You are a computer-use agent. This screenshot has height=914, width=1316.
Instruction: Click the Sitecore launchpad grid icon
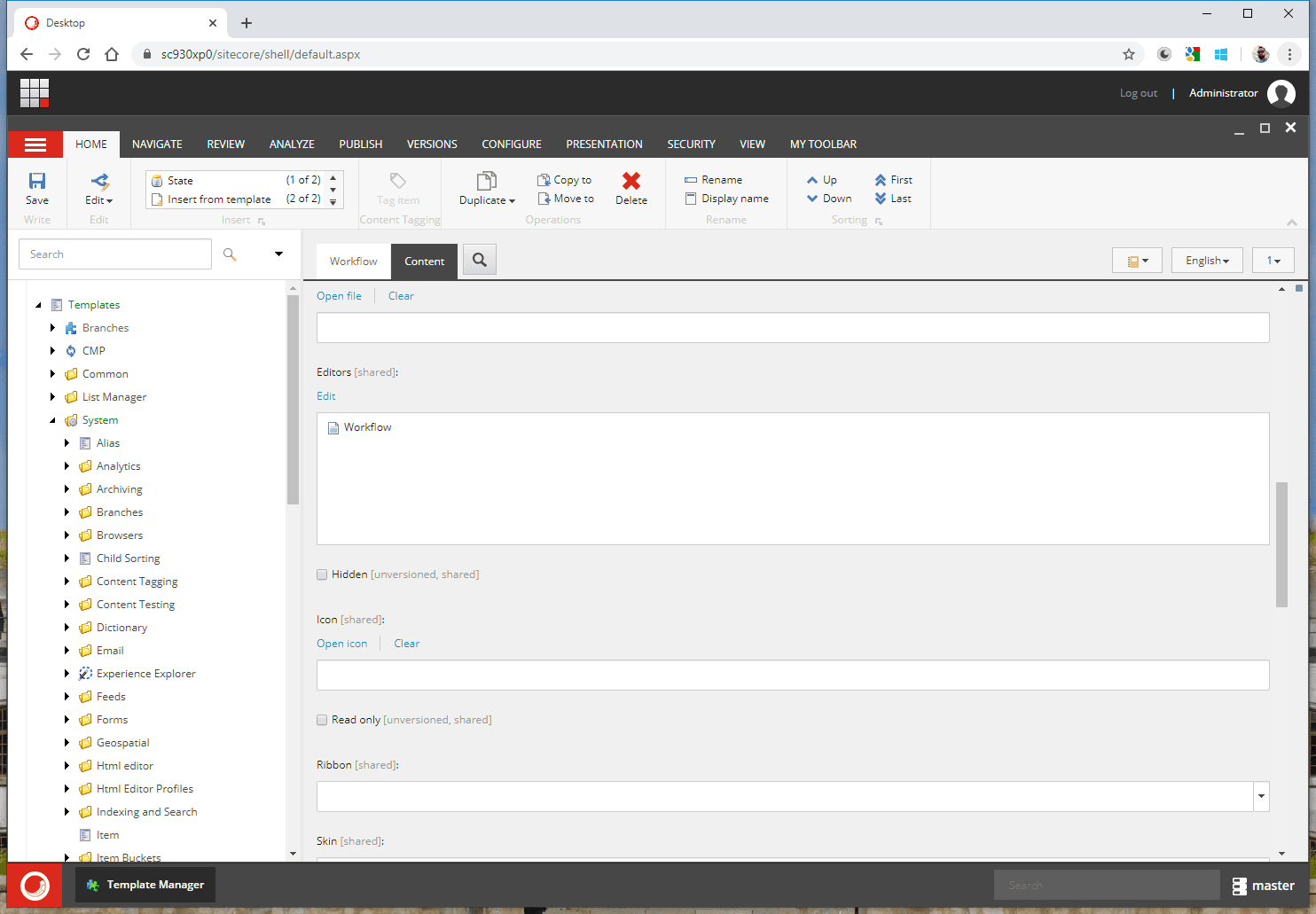pyautogui.click(x=35, y=93)
